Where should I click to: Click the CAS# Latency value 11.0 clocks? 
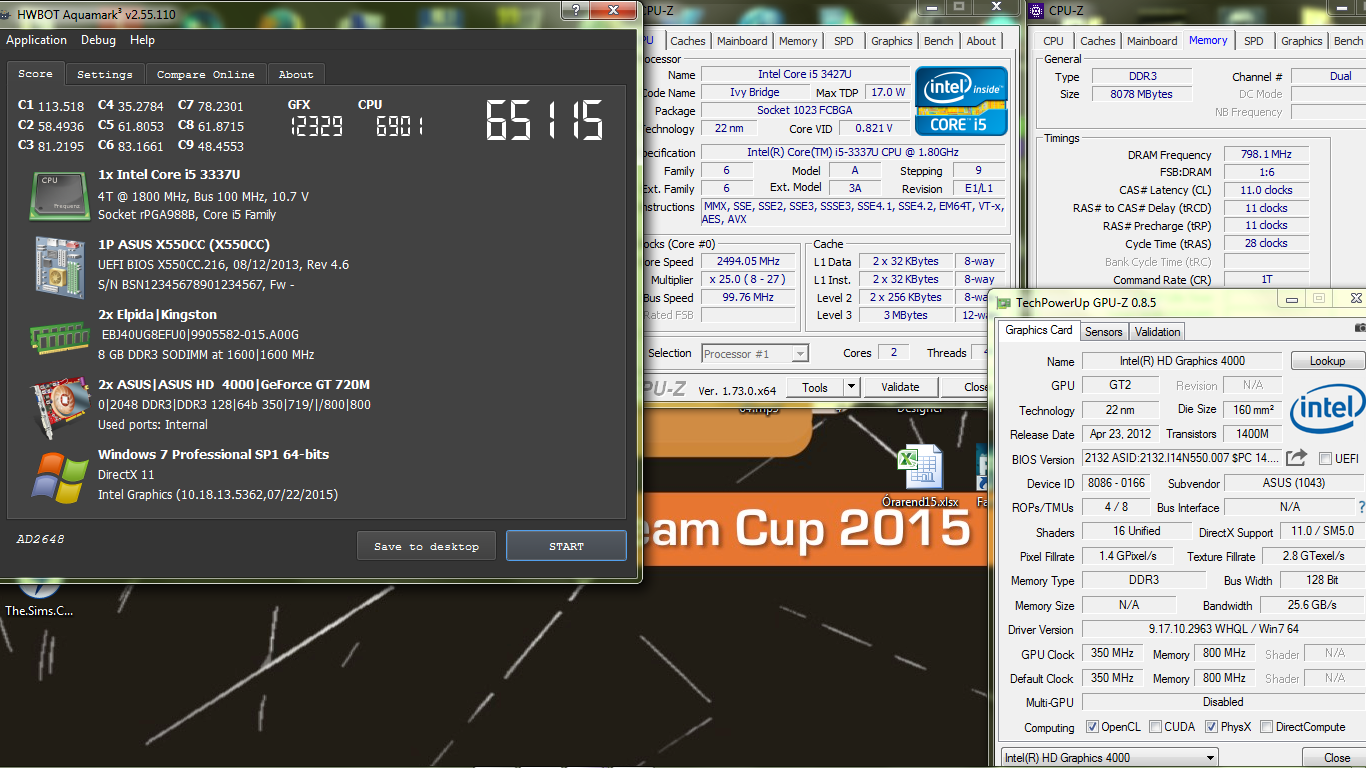click(1265, 190)
